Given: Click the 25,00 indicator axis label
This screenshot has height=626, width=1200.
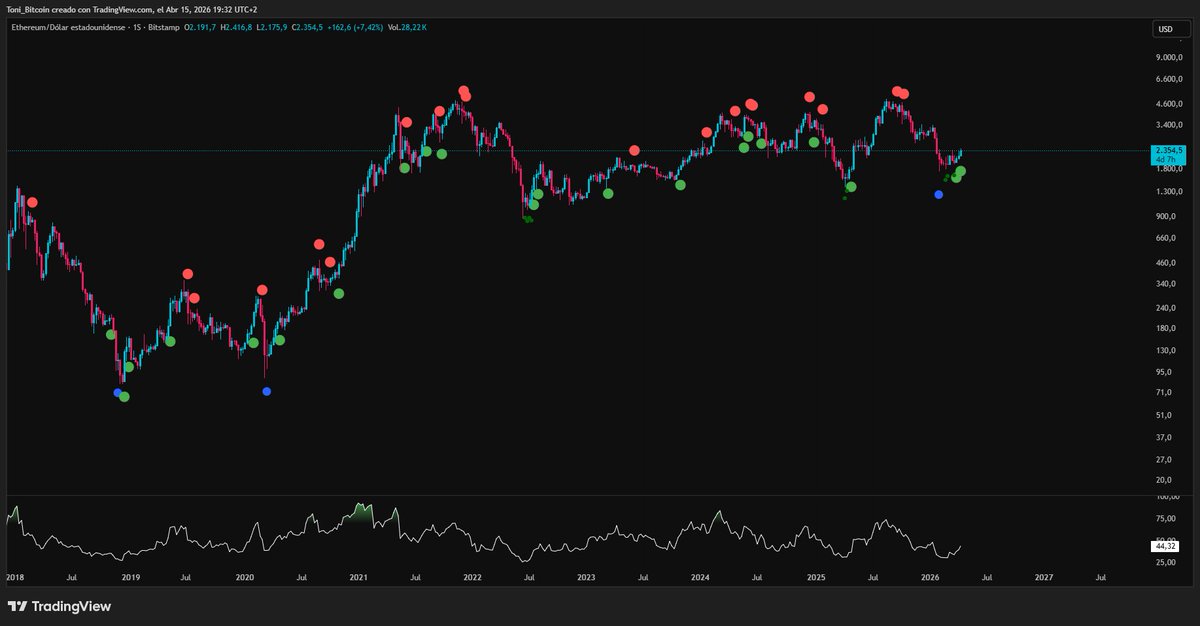Looking at the screenshot, I should (x=1165, y=563).
